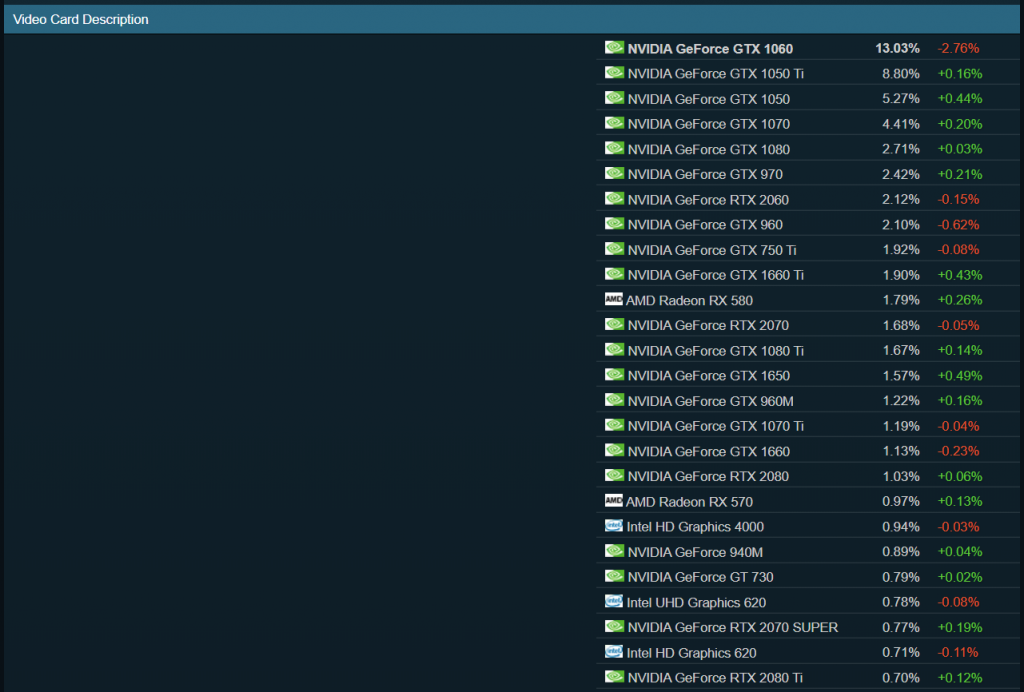Click the -0.62% change value
Viewport: 1024px width, 692px height.
click(x=958, y=225)
